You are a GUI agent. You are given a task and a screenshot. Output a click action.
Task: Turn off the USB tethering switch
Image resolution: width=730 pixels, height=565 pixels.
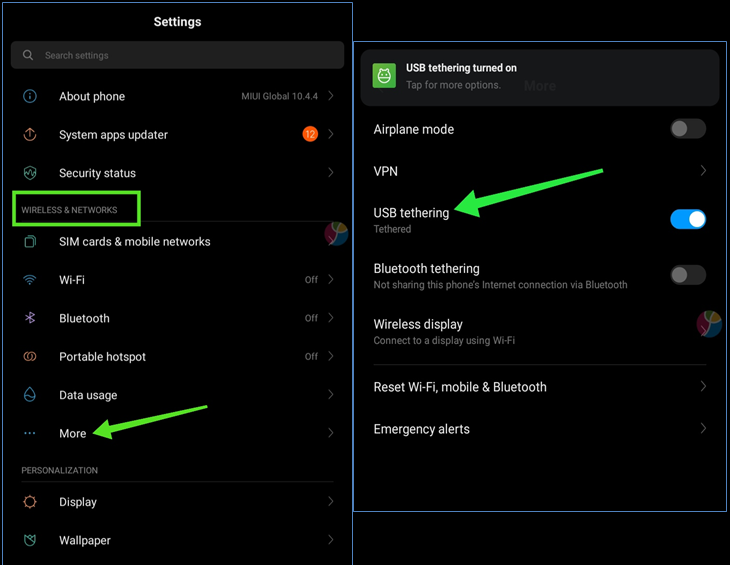click(x=687, y=219)
